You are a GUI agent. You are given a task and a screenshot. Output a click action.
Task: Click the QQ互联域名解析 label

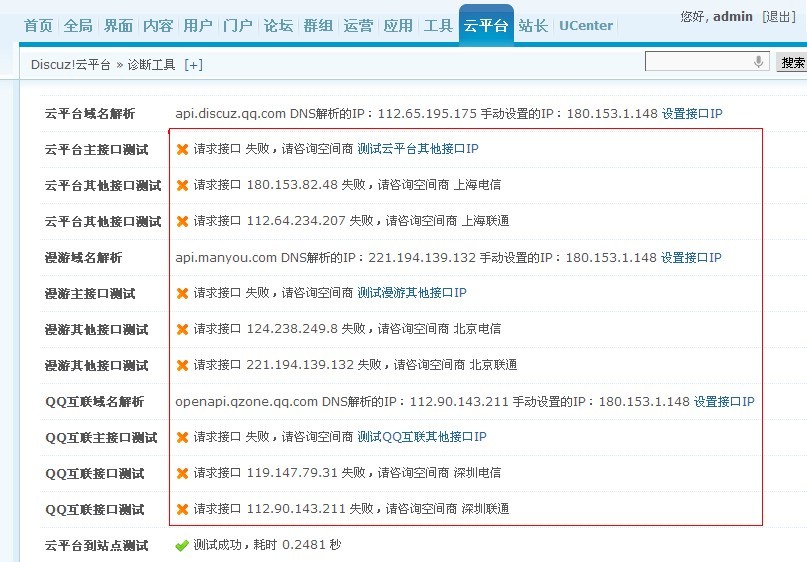point(95,401)
